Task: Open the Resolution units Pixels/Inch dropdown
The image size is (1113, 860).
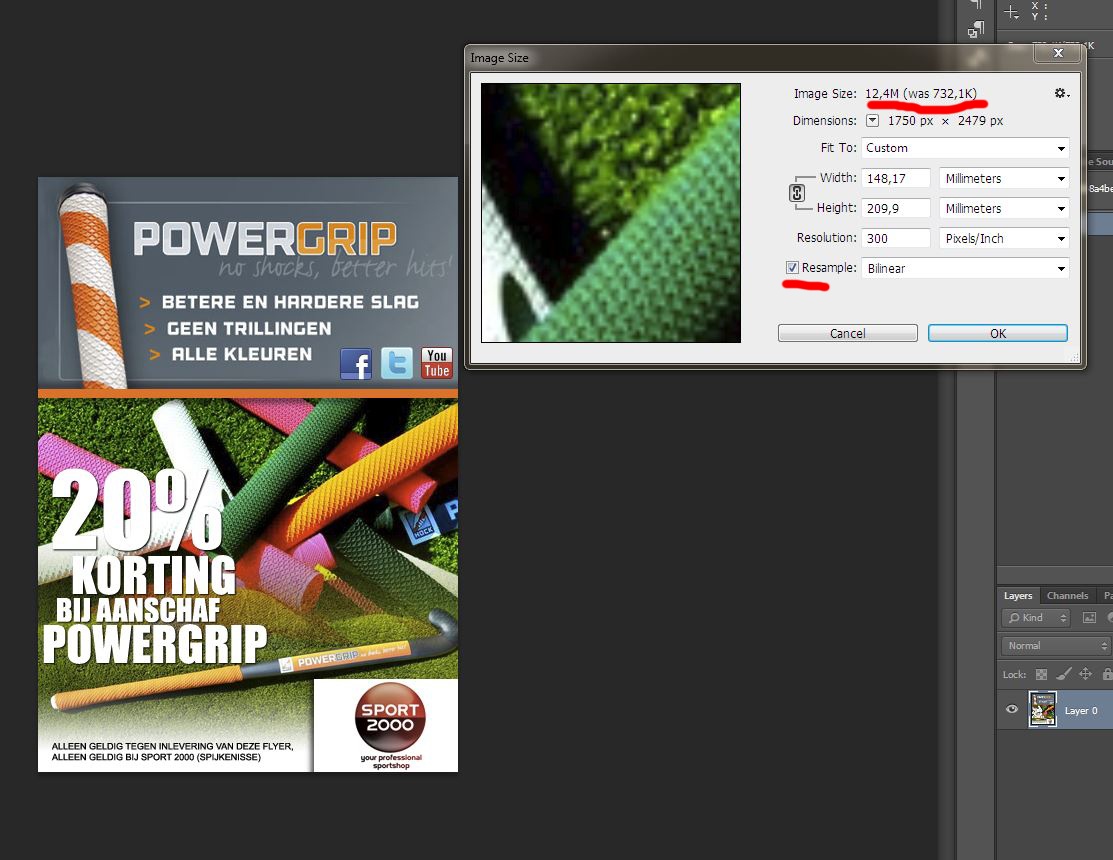Action: (1004, 238)
